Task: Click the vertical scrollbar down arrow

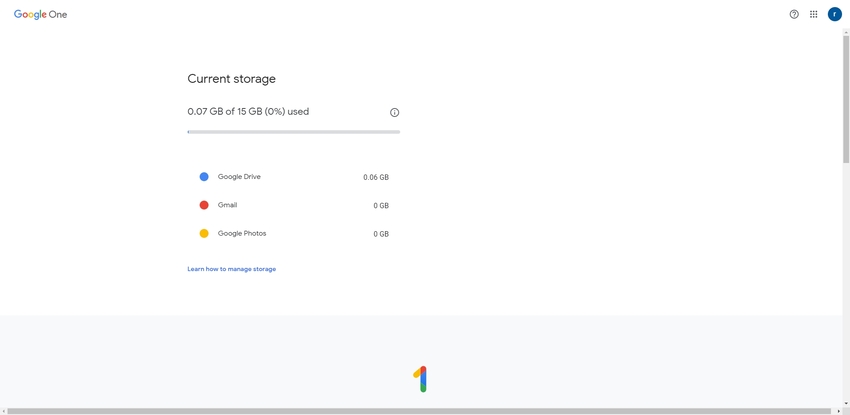Action: 846,404
